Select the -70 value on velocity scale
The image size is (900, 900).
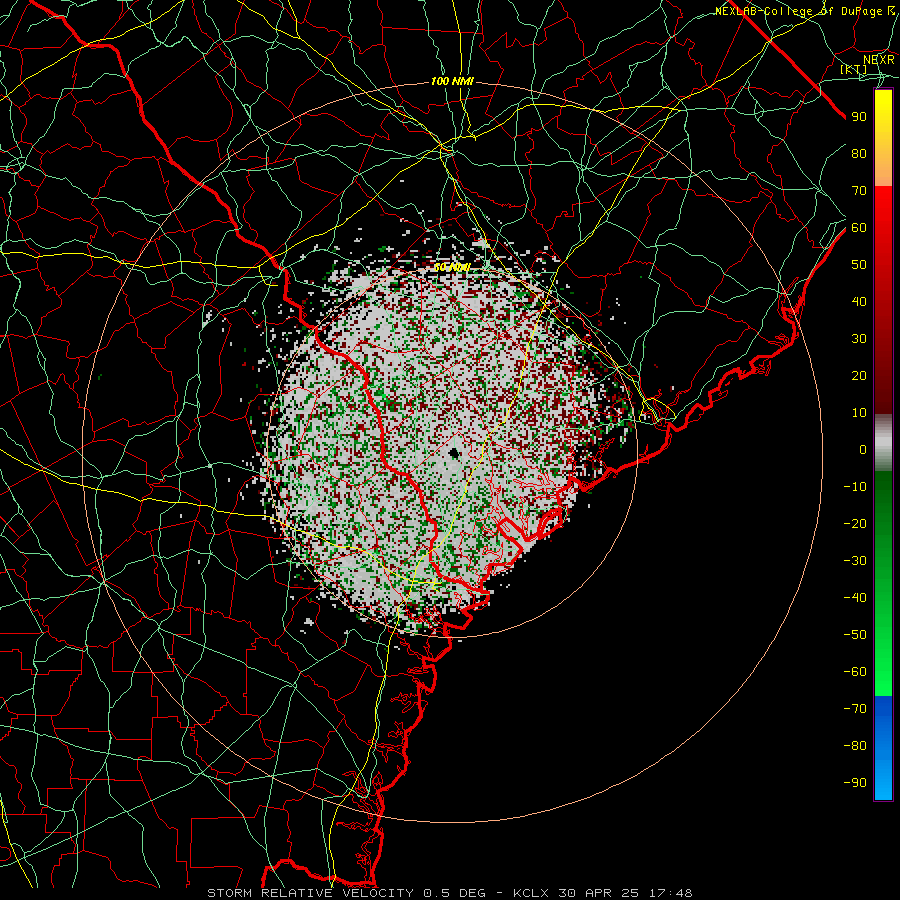point(855,709)
